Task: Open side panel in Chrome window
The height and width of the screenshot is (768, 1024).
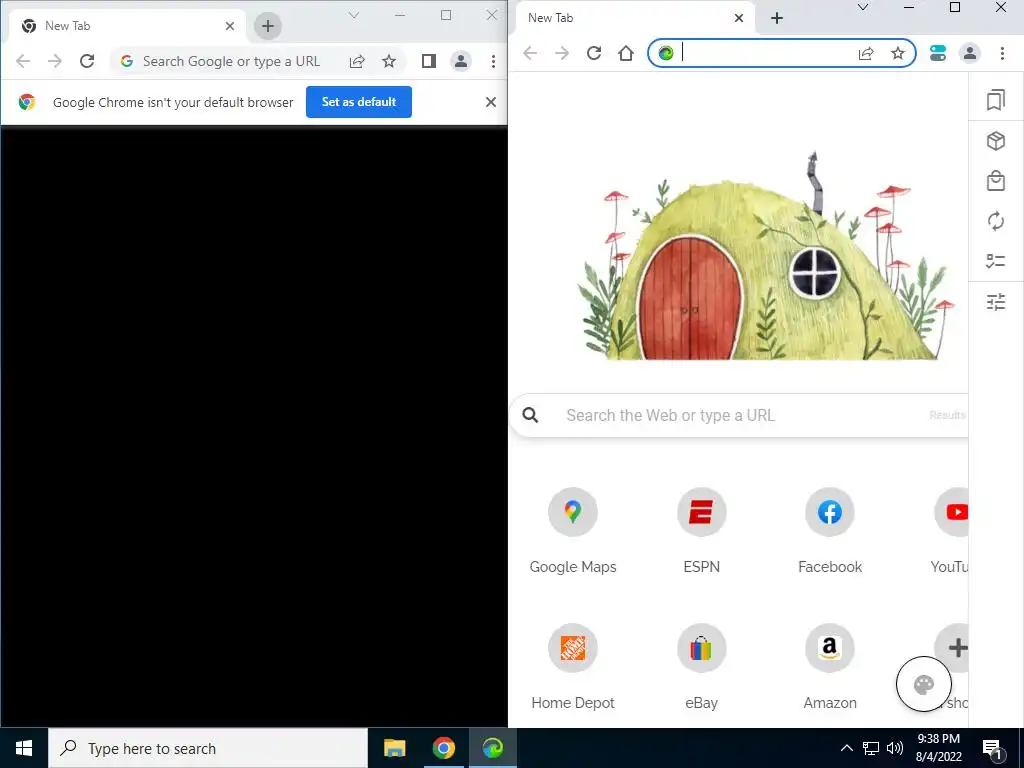Action: click(428, 61)
